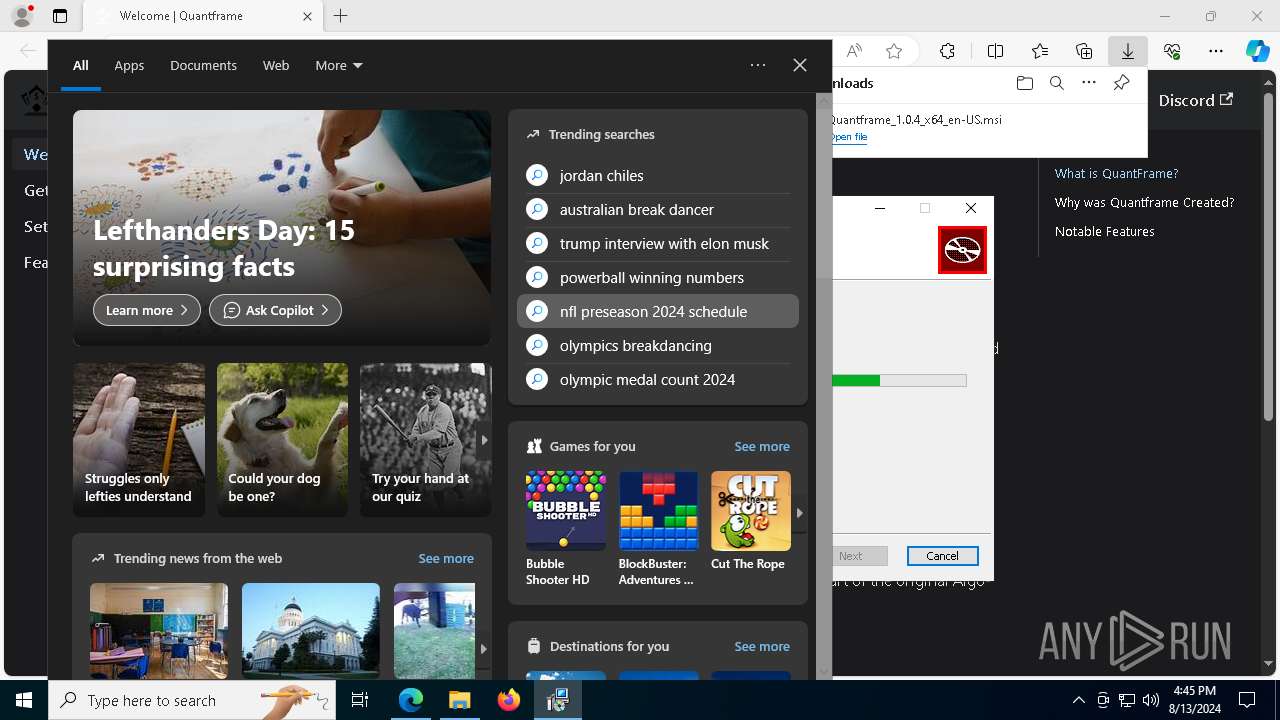The height and width of the screenshot is (720, 1280).
Task: Open Bubble Shooter HD game
Action: pyautogui.click(x=565, y=528)
